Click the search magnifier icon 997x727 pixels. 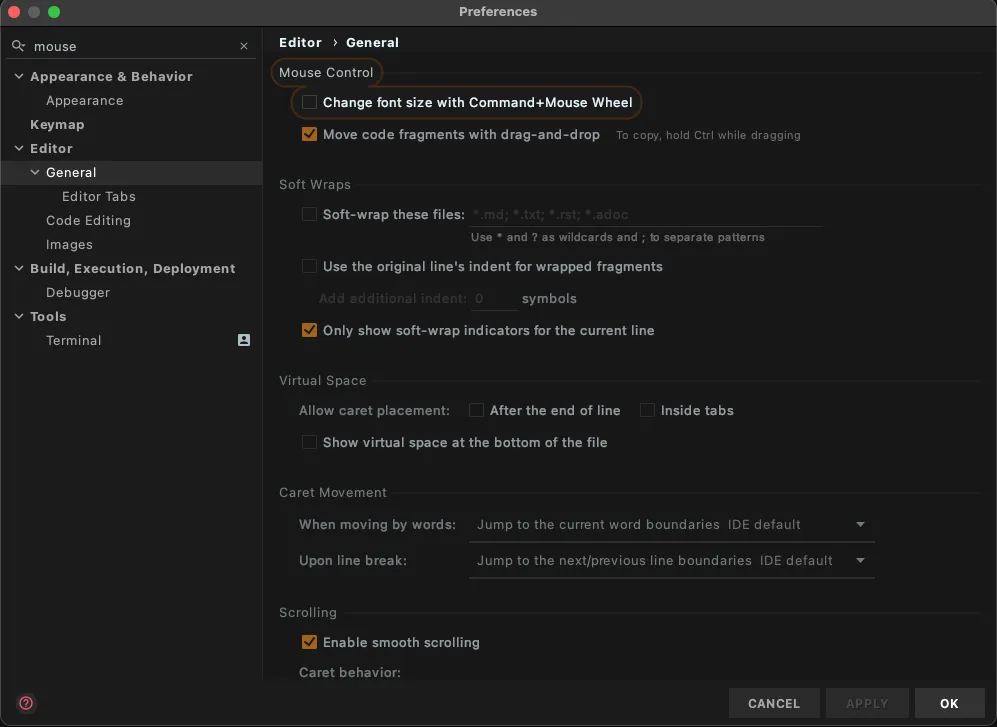point(19,46)
